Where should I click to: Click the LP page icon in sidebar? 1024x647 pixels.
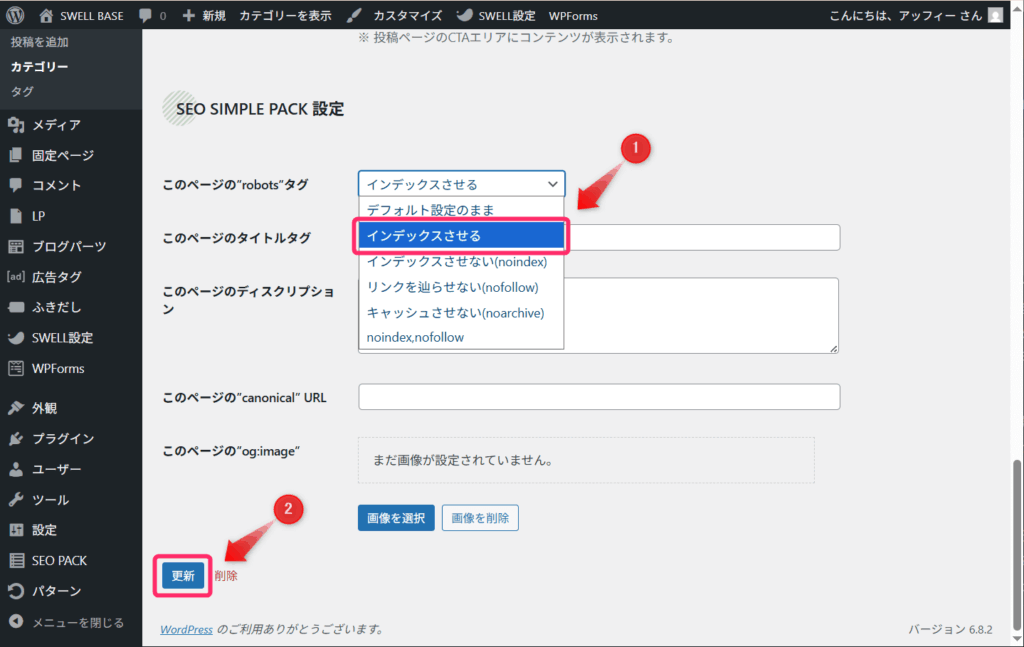[16, 215]
